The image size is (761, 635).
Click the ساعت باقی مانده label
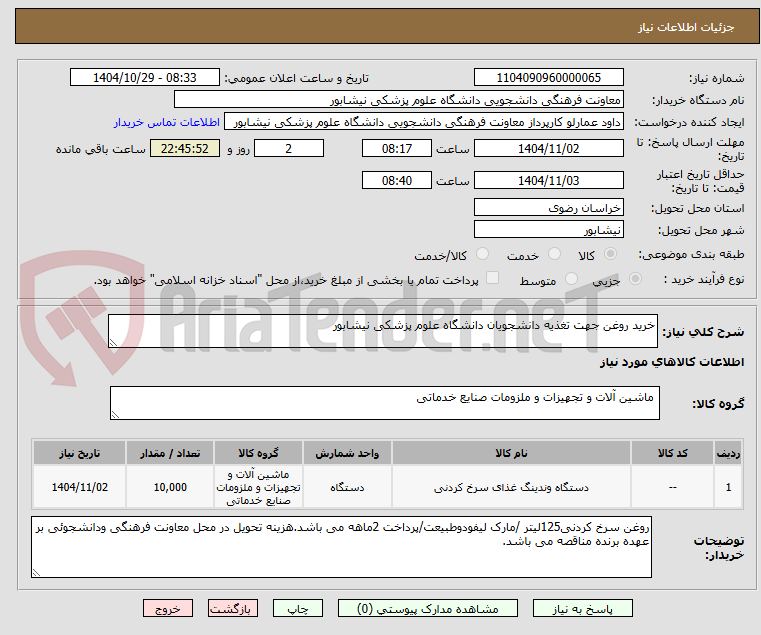pyautogui.click(x=100, y=149)
